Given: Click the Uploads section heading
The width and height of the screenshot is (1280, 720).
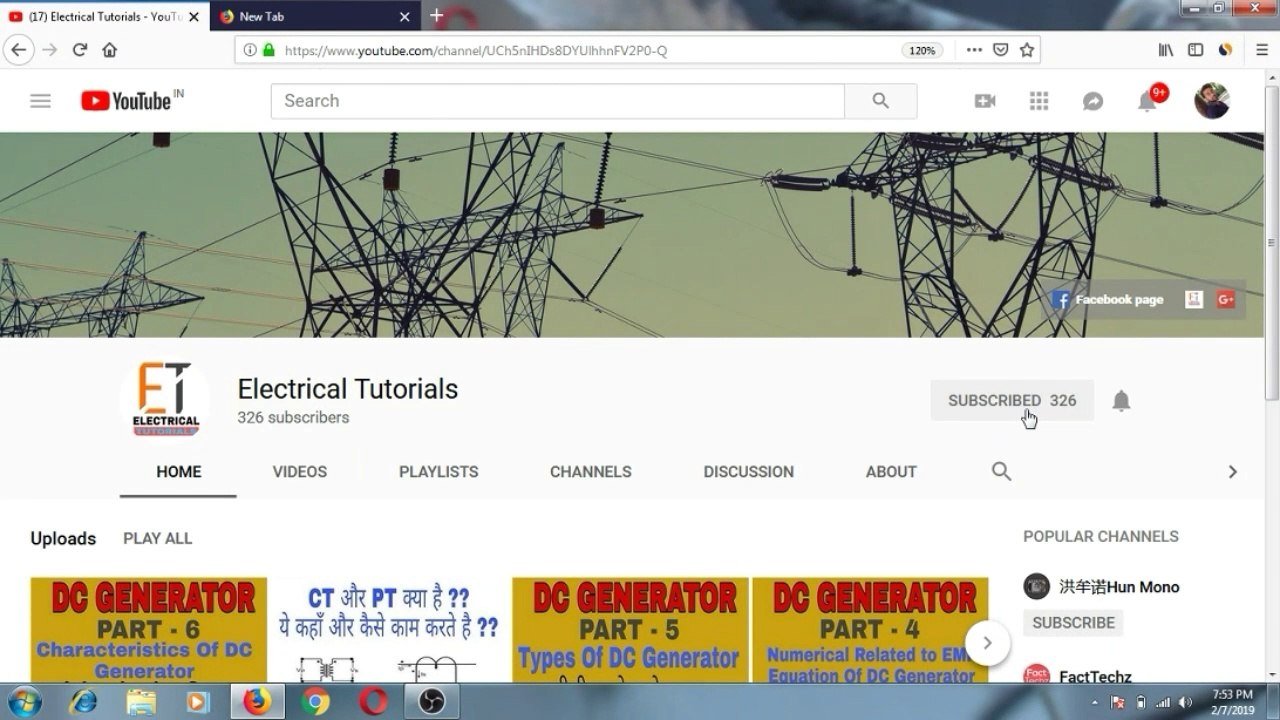Looking at the screenshot, I should 63,538.
